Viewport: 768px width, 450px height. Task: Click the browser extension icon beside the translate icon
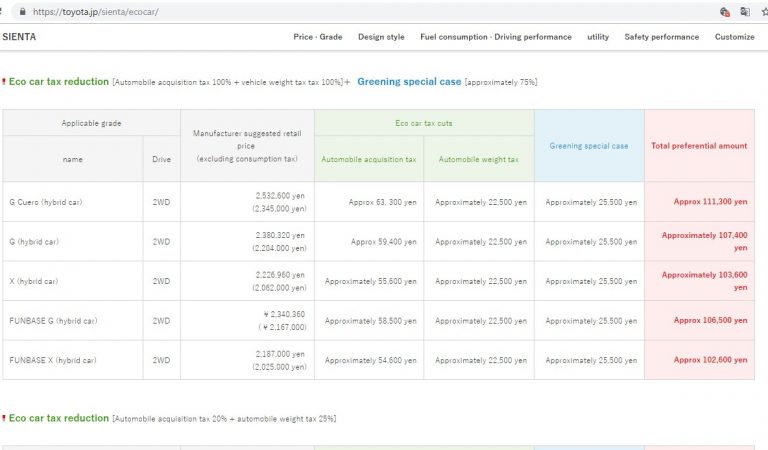[x=725, y=12]
